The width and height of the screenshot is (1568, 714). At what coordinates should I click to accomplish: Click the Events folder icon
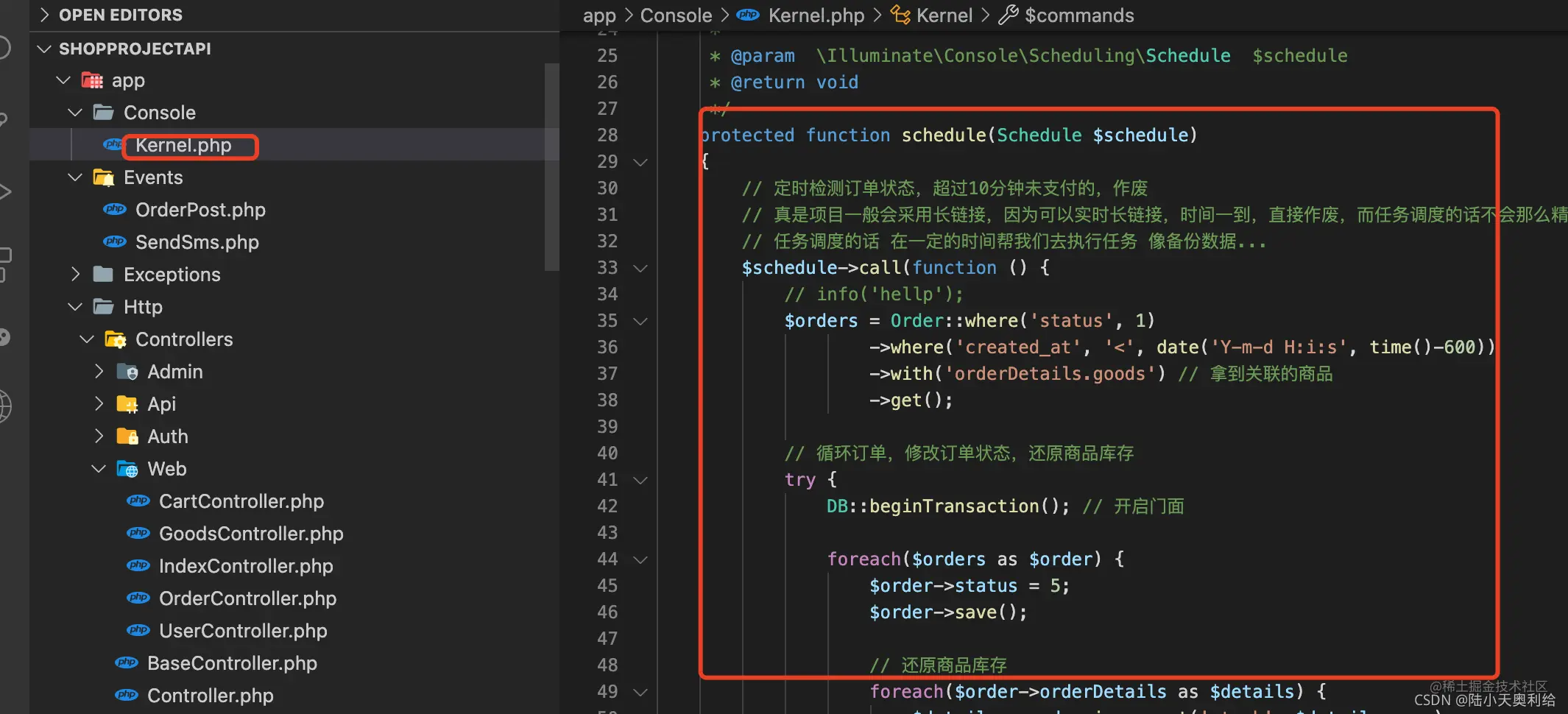click(104, 177)
